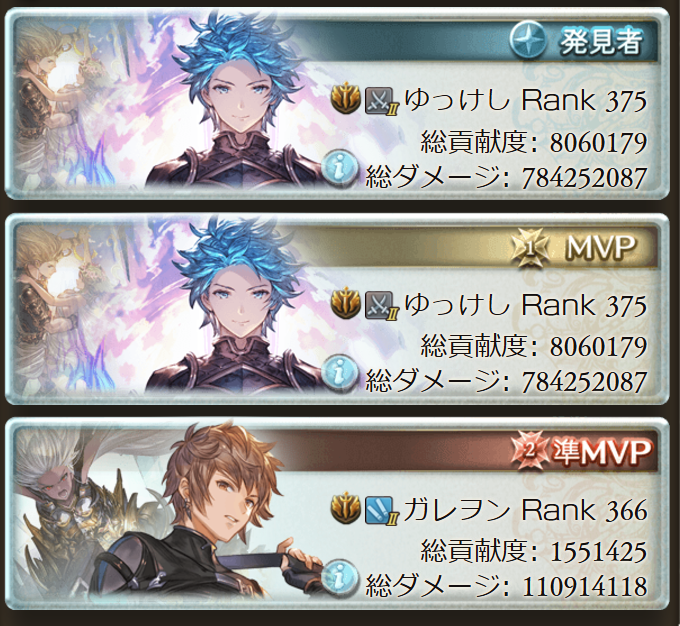
Task: Open info icon on discoverer card
Action: tap(340, 168)
